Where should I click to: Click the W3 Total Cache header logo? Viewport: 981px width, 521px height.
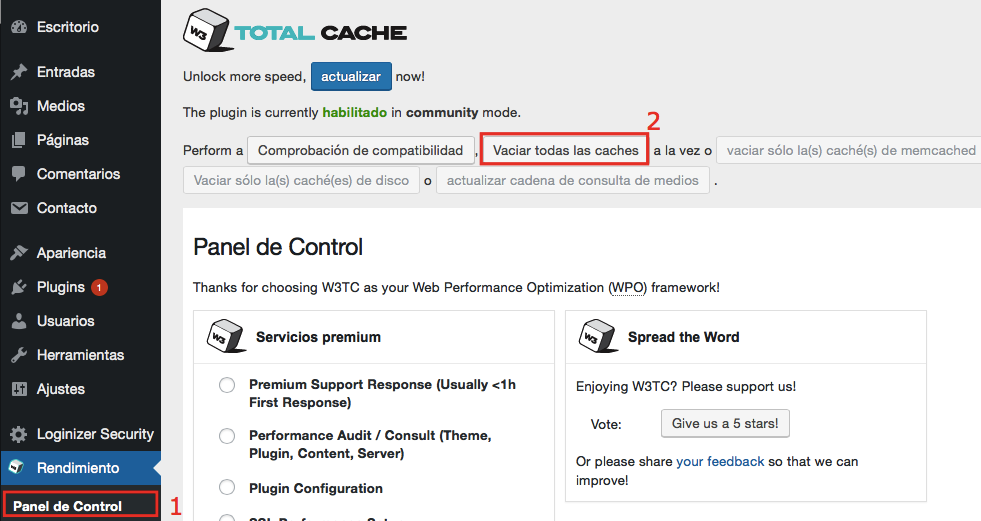(x=295, y=31)
